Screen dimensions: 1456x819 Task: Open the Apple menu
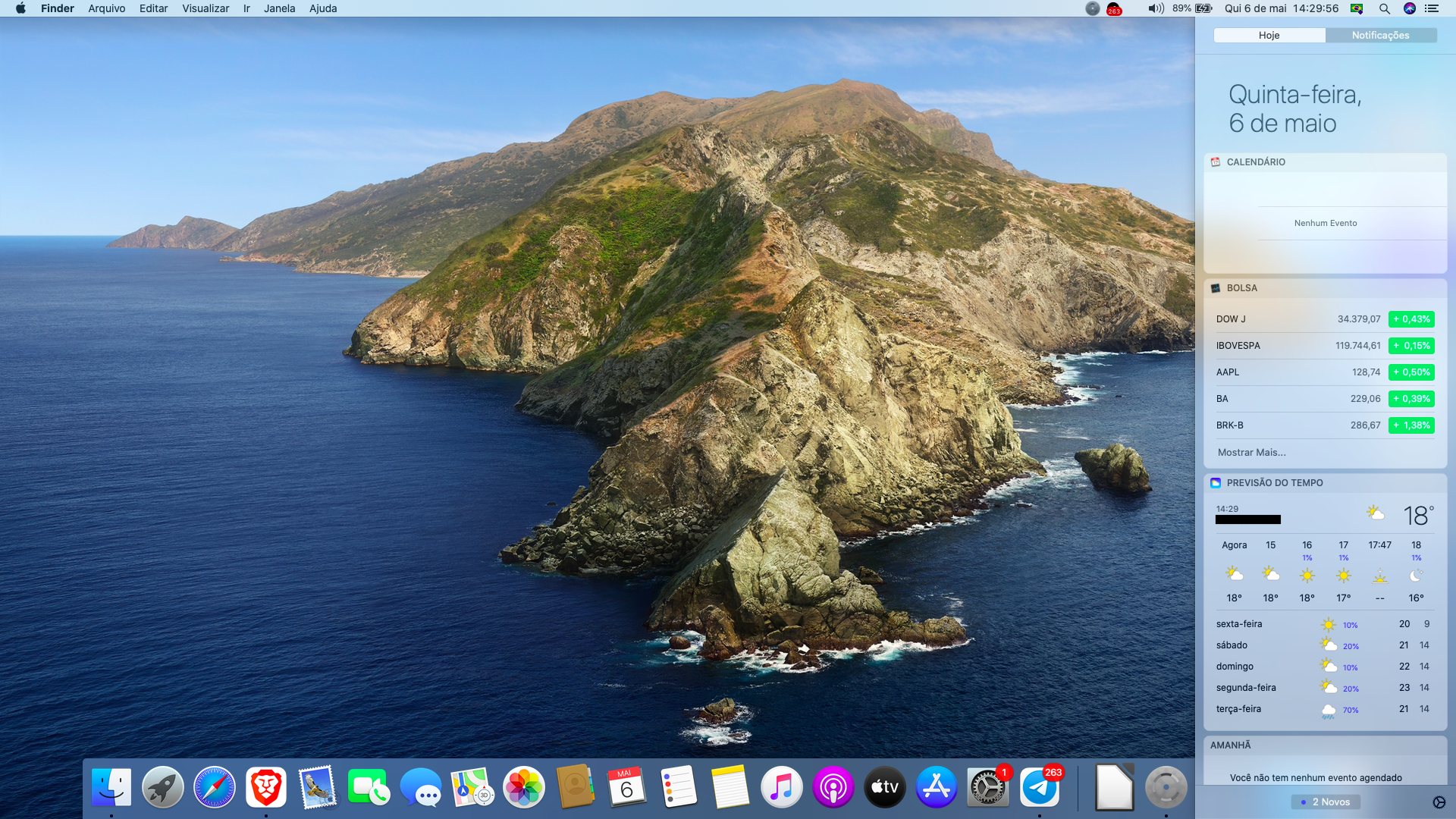[20, 8]
